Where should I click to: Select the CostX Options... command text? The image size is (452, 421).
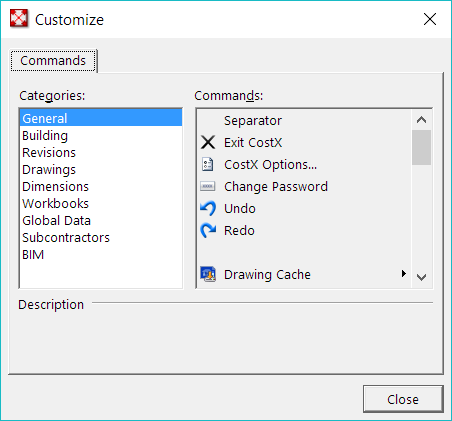270,165
